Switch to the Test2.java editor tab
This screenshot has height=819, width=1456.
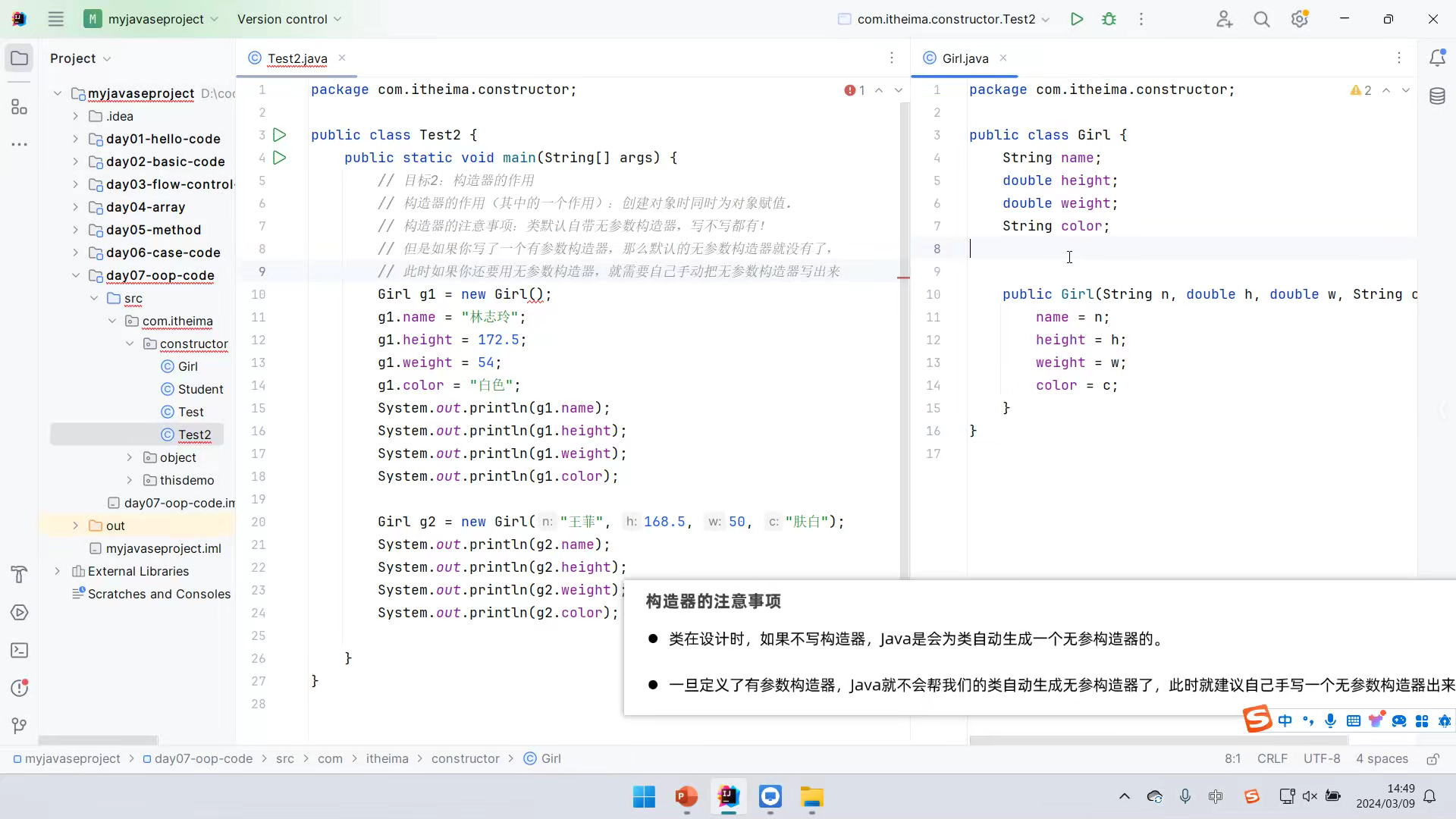[297, 58]
